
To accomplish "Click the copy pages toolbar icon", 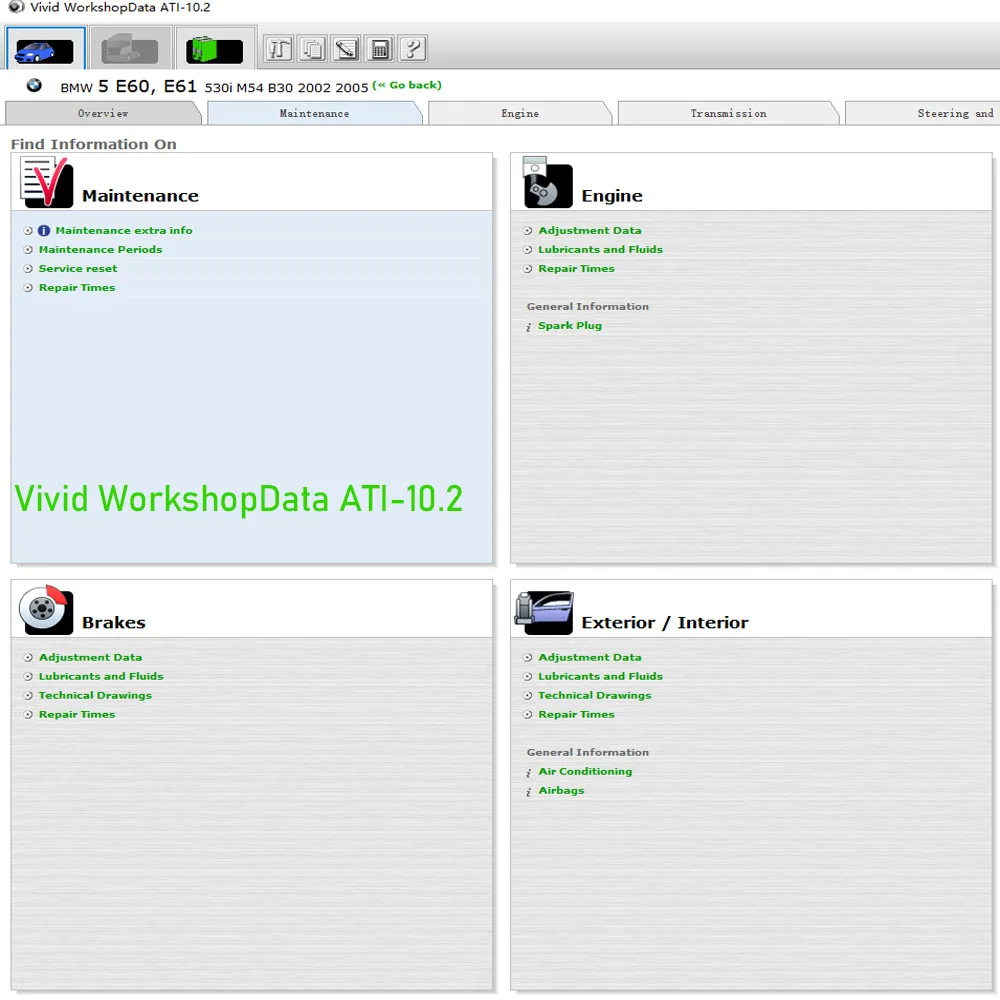I will 312,49.
